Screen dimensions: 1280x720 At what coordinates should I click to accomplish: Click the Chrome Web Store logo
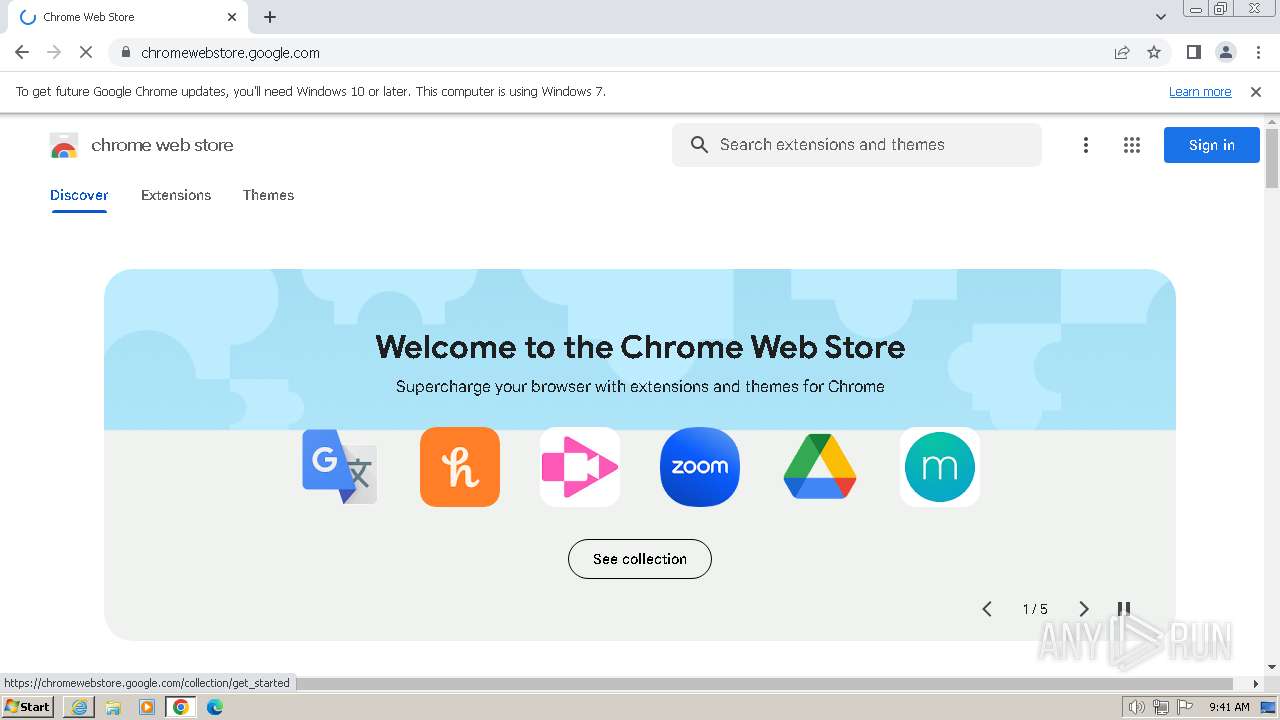(x=64, y=146)
